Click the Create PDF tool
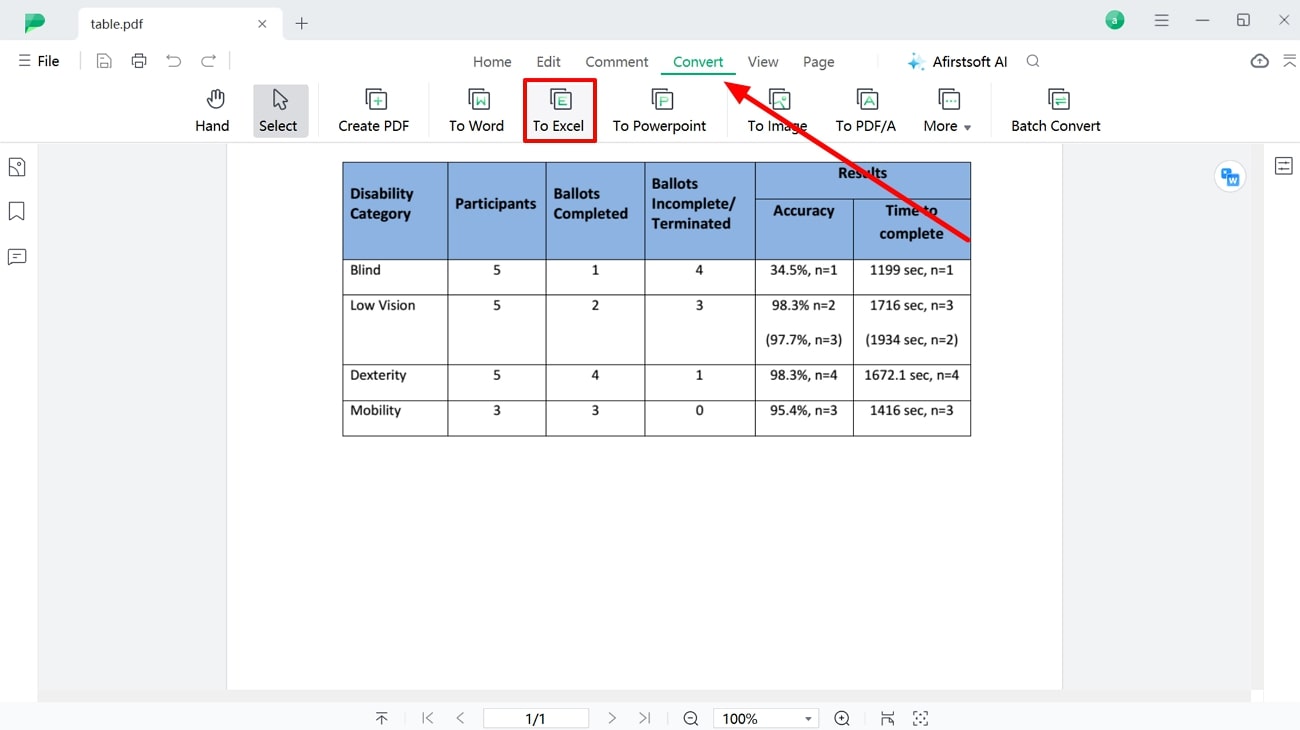The image size is (1300, 730). (x=374, y=110)
